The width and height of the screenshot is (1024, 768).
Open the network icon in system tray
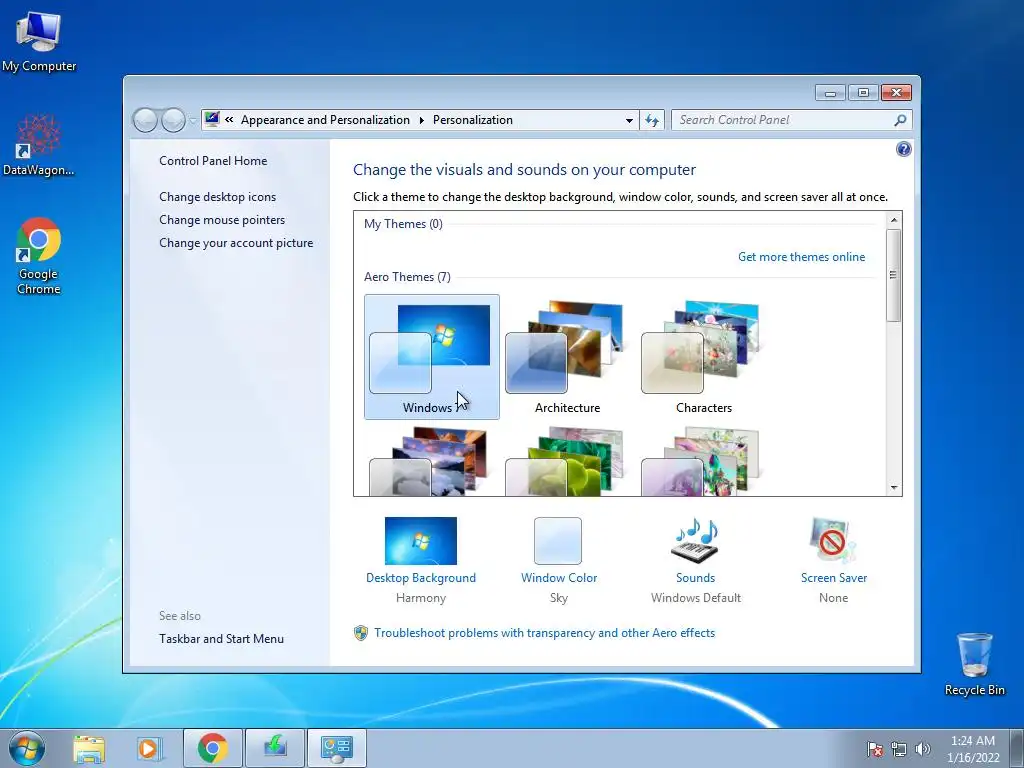click(899, 749)
